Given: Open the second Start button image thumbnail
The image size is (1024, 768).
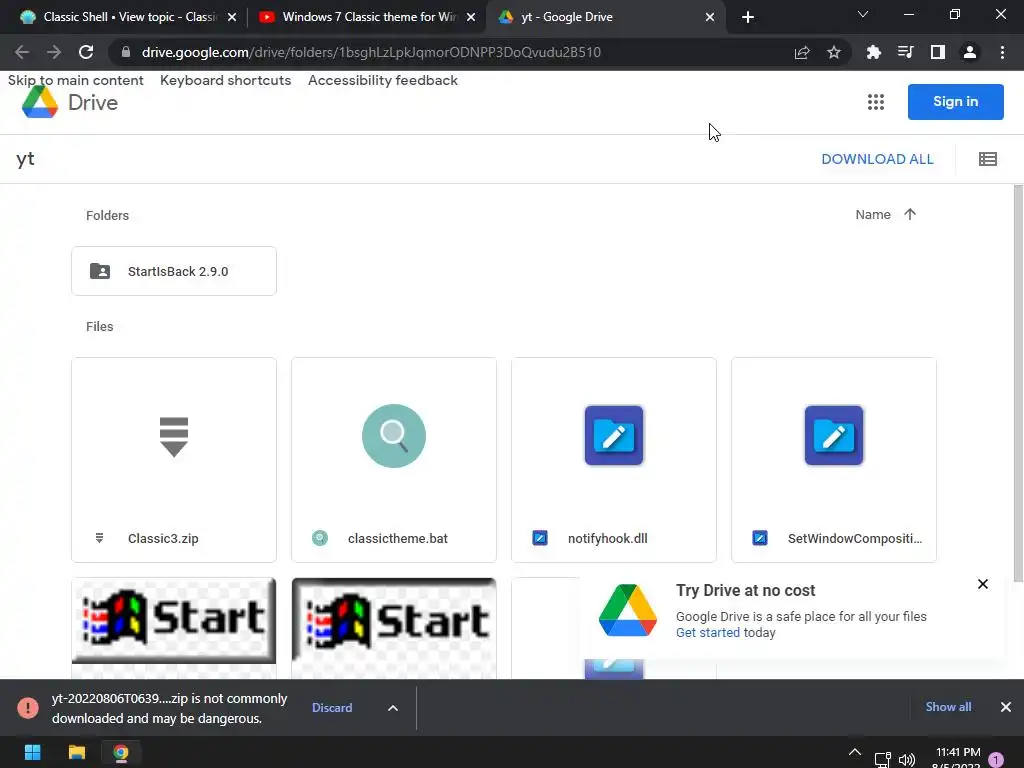Looking at the screenshot, I should (394, 621).
